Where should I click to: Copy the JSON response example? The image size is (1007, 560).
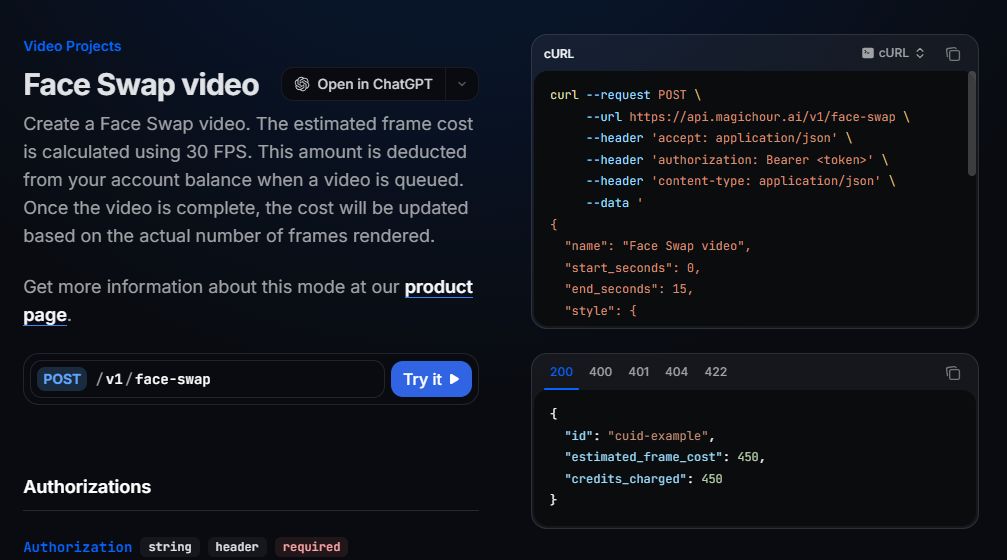(x=953, y=372)
